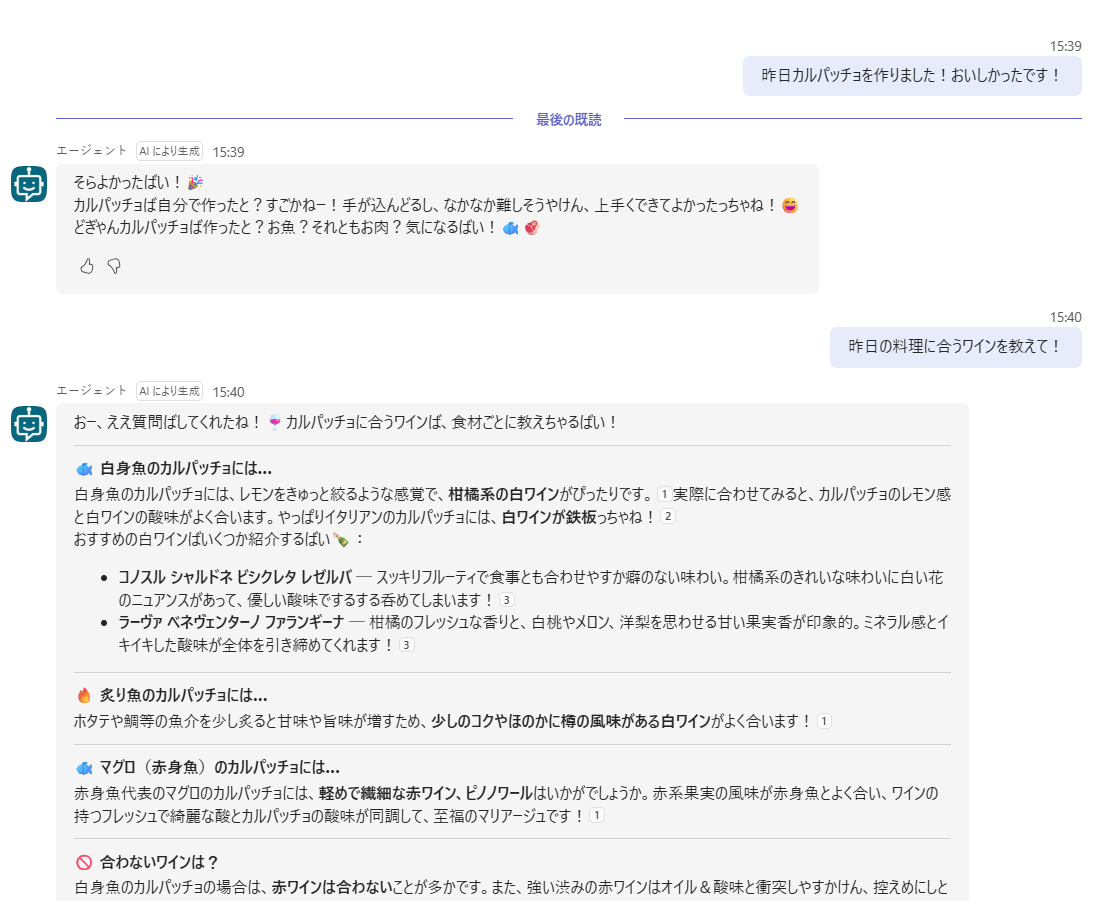Click the エージェント sender name at 15:40
Image resolution: width=1100 pixels, height=915 pixels.
(91, 390)
